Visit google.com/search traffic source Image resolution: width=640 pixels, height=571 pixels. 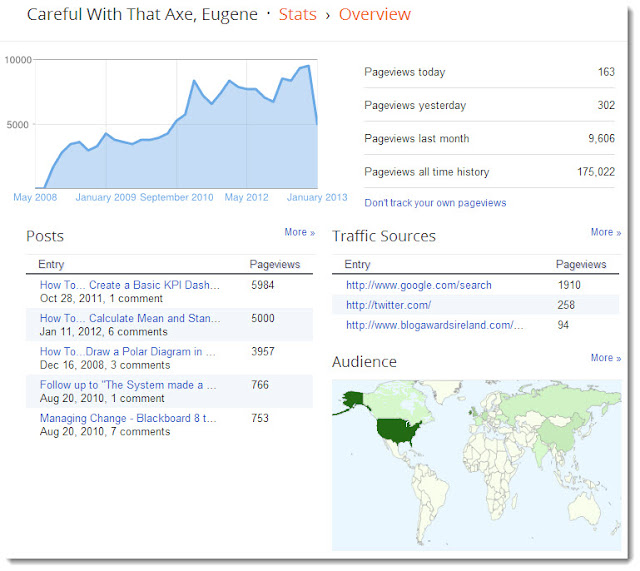[419, 285]
